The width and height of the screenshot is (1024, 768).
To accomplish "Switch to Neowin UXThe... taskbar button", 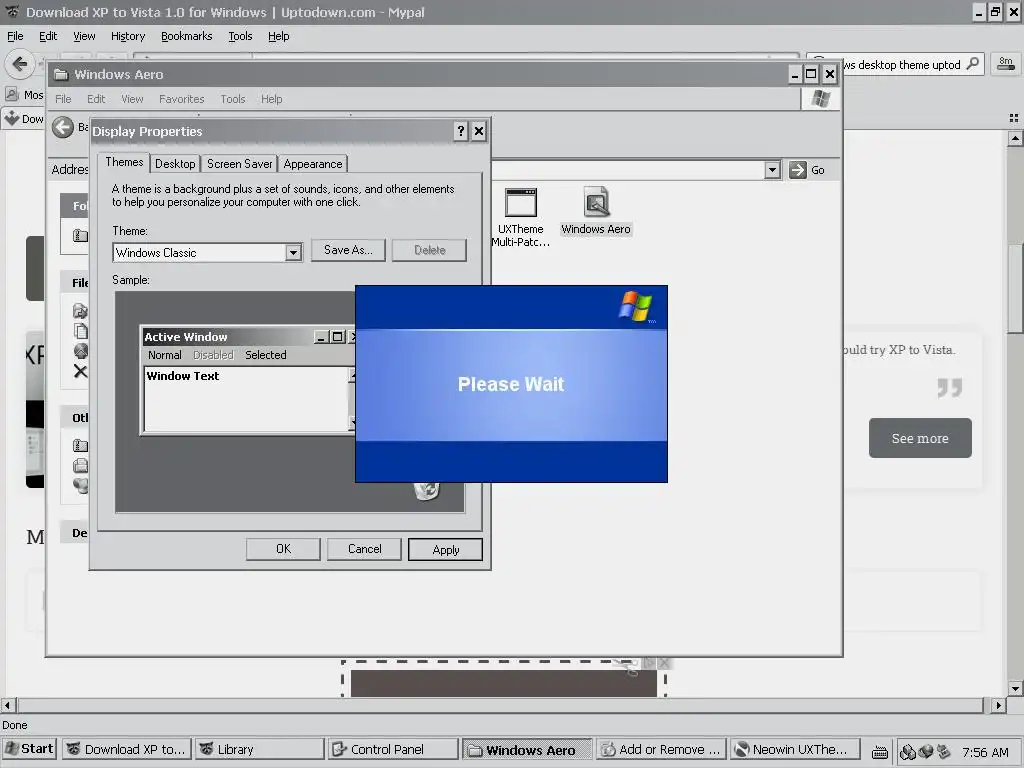I will coord(794,750).
